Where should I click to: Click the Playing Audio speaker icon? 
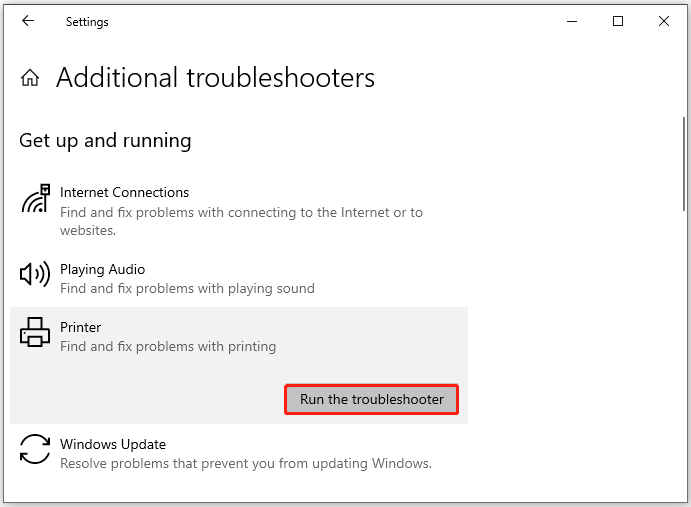tap(35, 274)
